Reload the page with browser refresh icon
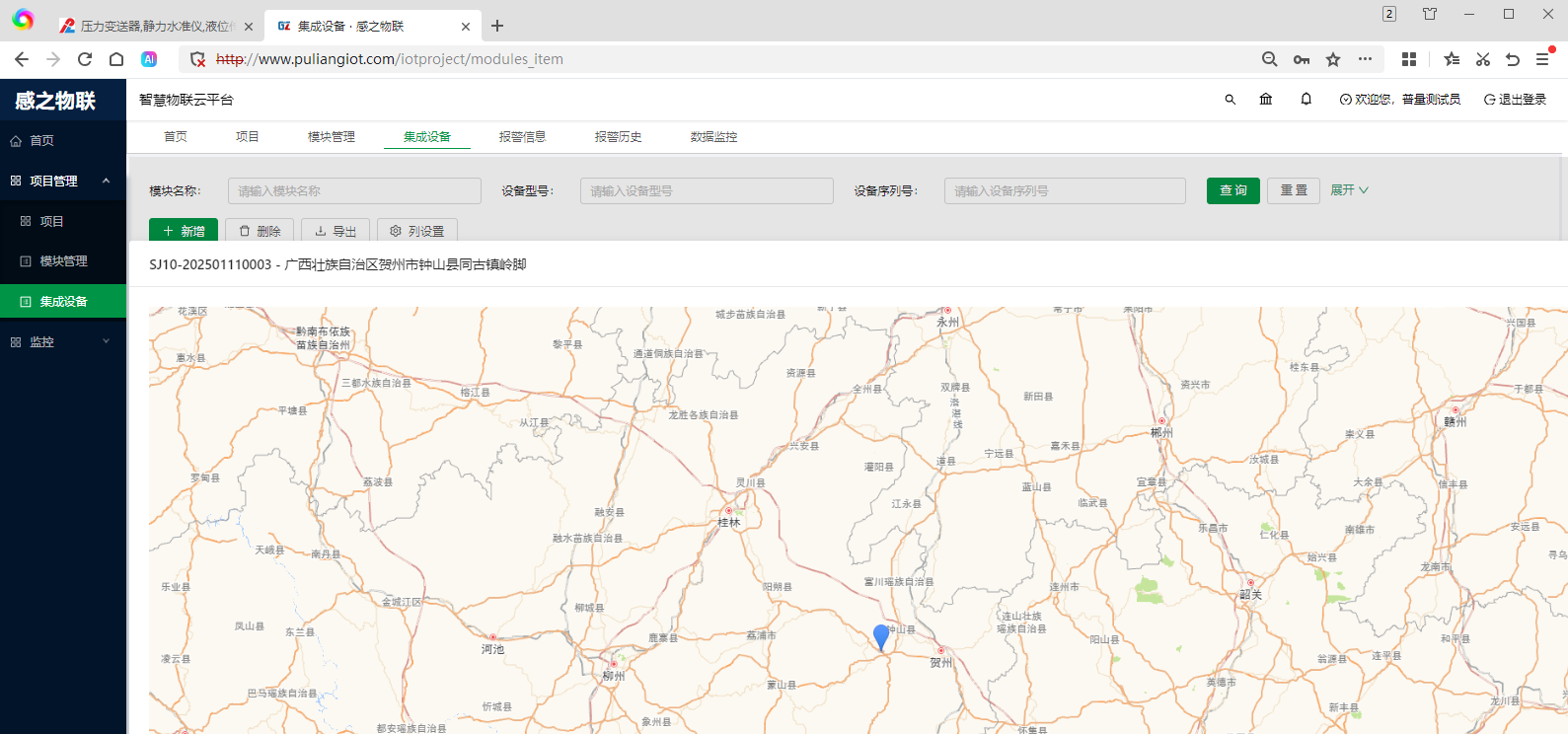The width and height of the screenshot is (1568, 734). (85, 59)
